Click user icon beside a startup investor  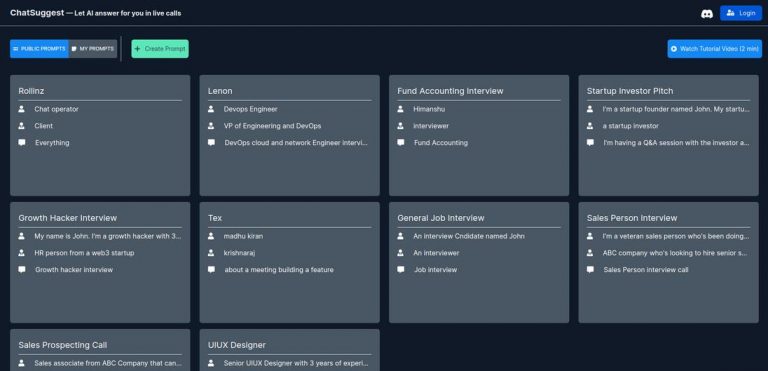[590, 126]
